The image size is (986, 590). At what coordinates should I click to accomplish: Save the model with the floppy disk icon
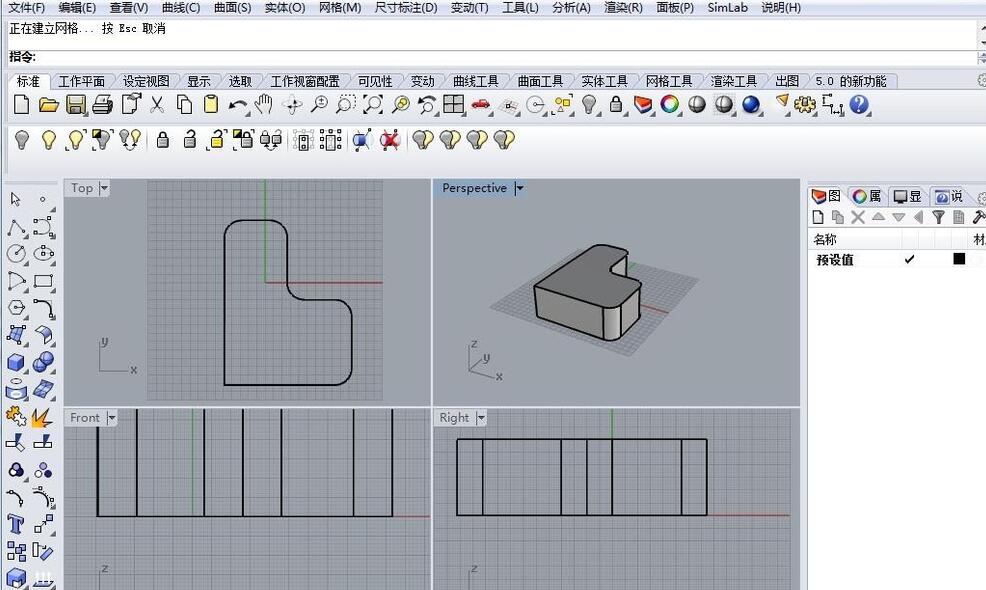(x=75, y=104)
